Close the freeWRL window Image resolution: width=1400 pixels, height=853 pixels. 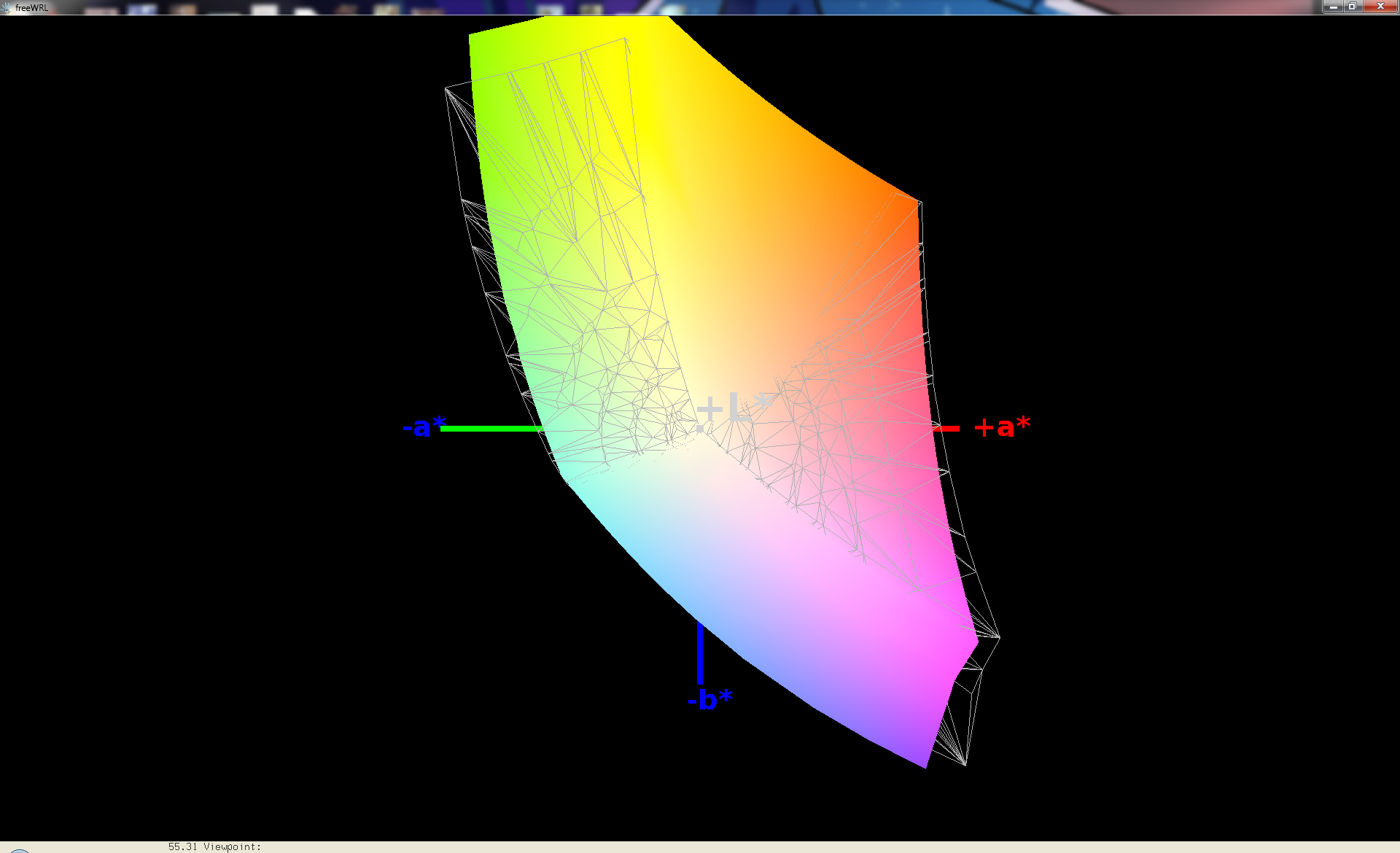pyautogui.click(x=1380, y=7)
